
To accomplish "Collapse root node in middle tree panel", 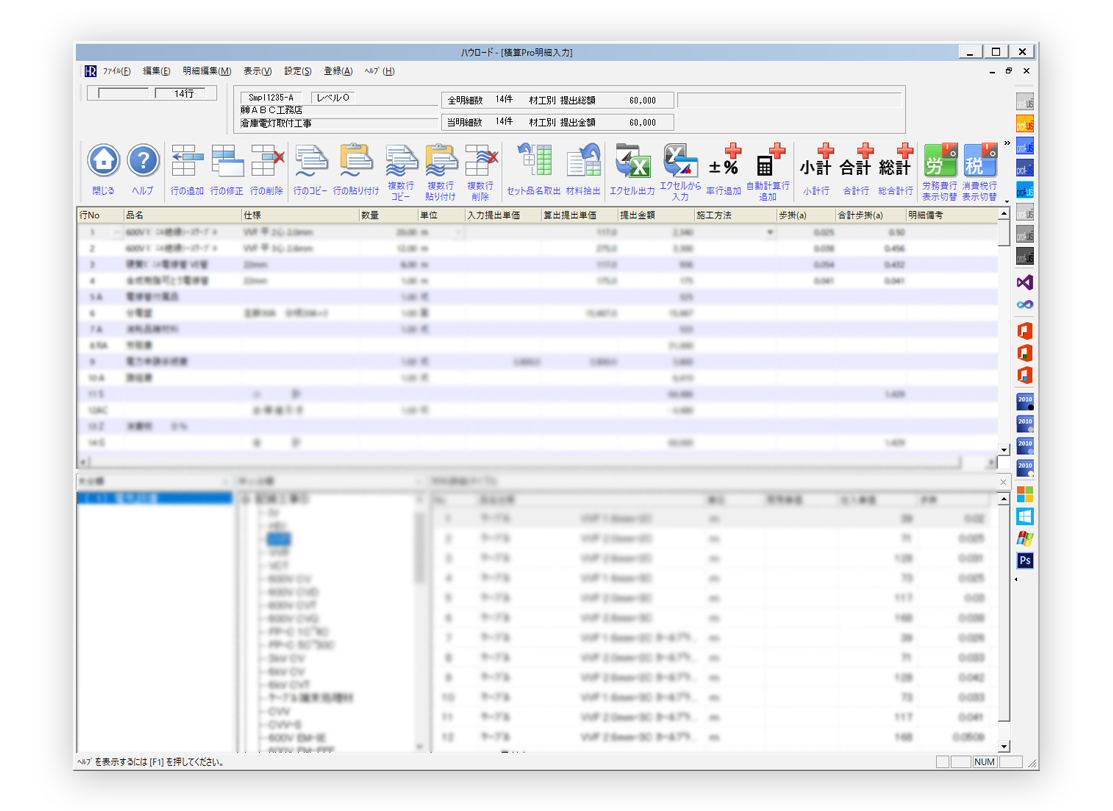I will pos(246,498).
